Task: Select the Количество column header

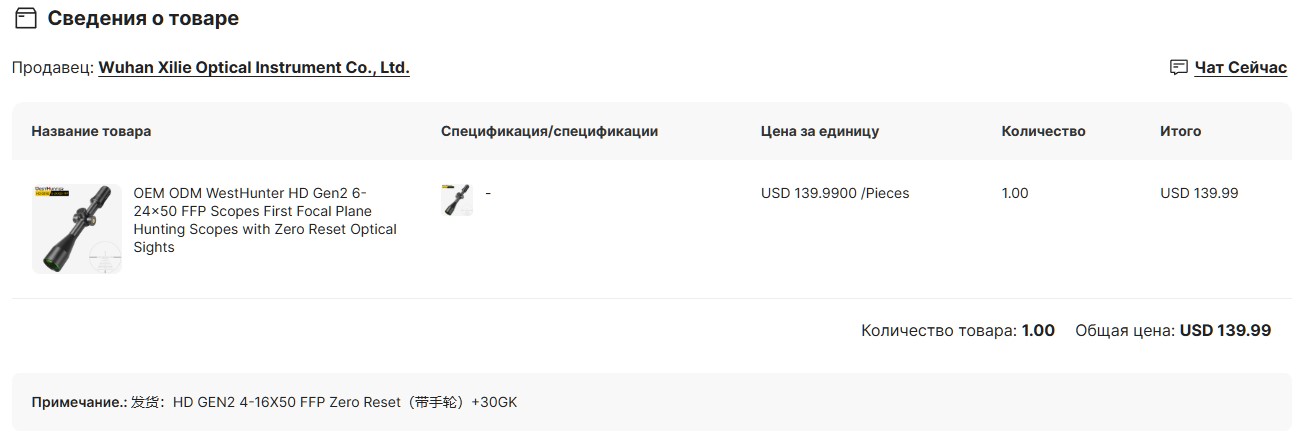Action: coord(1043,131)
